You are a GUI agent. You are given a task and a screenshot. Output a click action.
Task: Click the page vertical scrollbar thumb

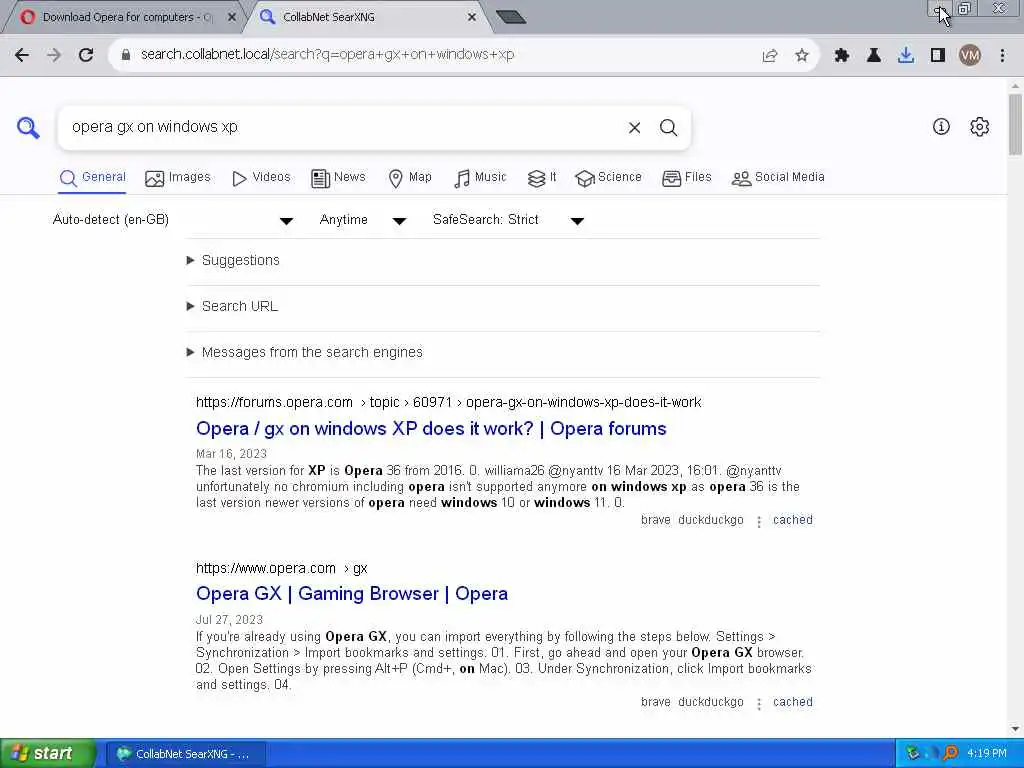tap(1015, 124)
